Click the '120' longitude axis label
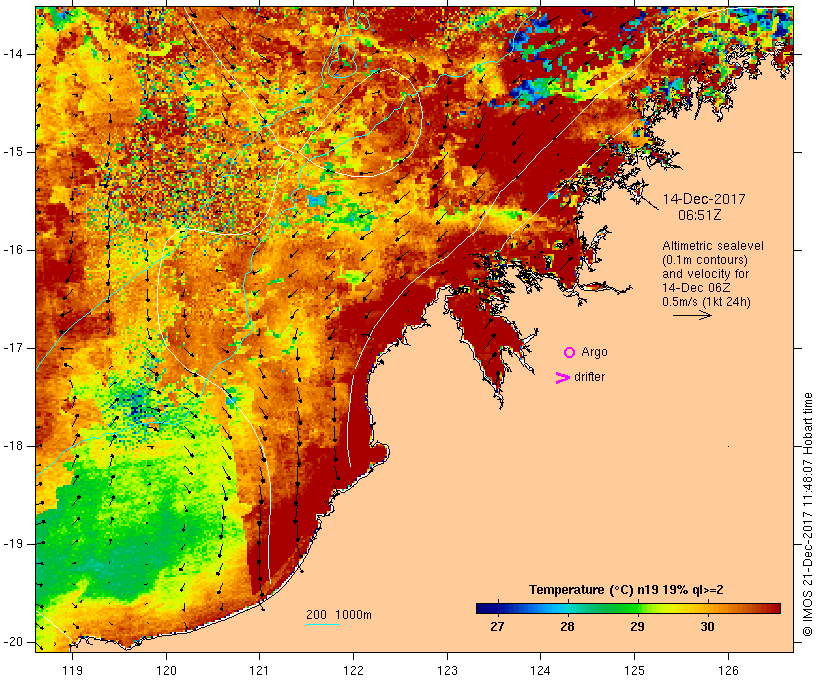This screenshot has width=820, height=680. [x=166, y=670]
